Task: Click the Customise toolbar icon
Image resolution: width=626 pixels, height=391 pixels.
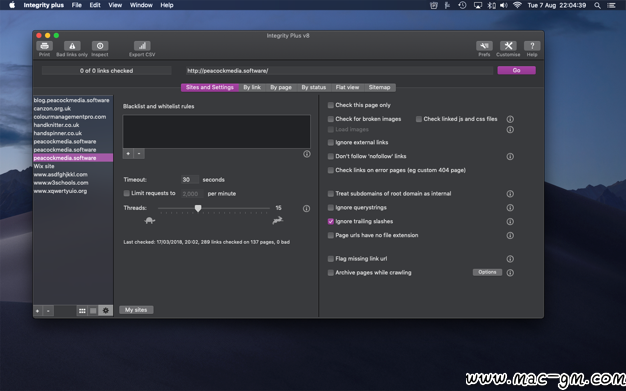Action: (x=508, y=46)
